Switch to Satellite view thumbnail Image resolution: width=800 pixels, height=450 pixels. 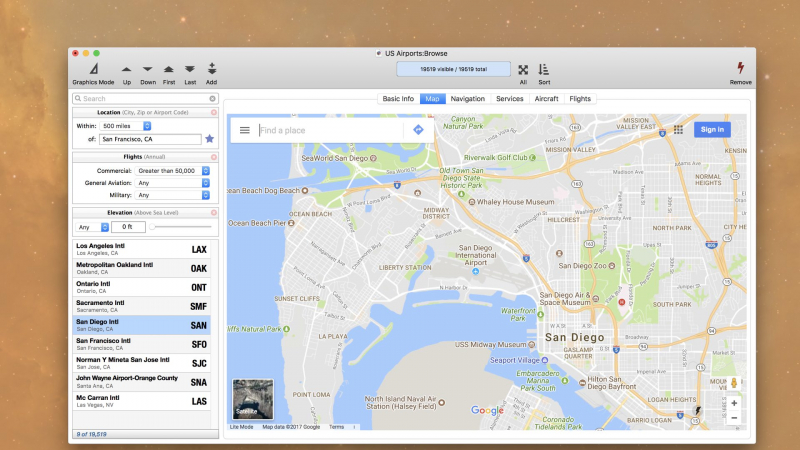tap(253, 399)
